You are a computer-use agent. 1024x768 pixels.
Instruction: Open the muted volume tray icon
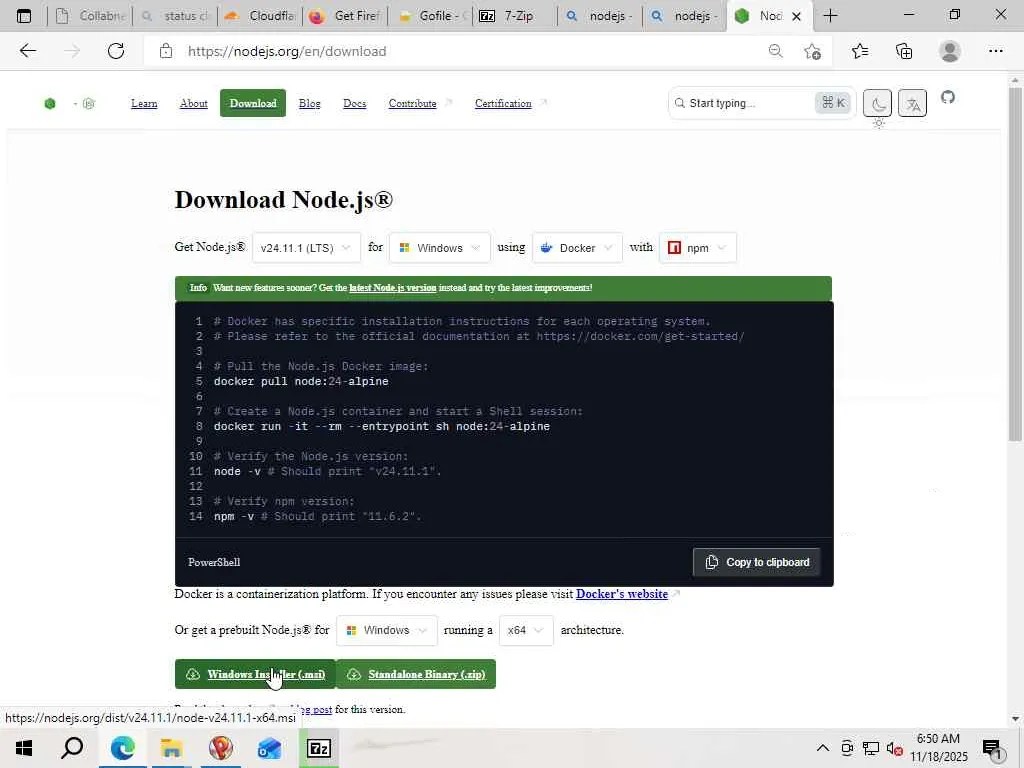coord(894,748)
